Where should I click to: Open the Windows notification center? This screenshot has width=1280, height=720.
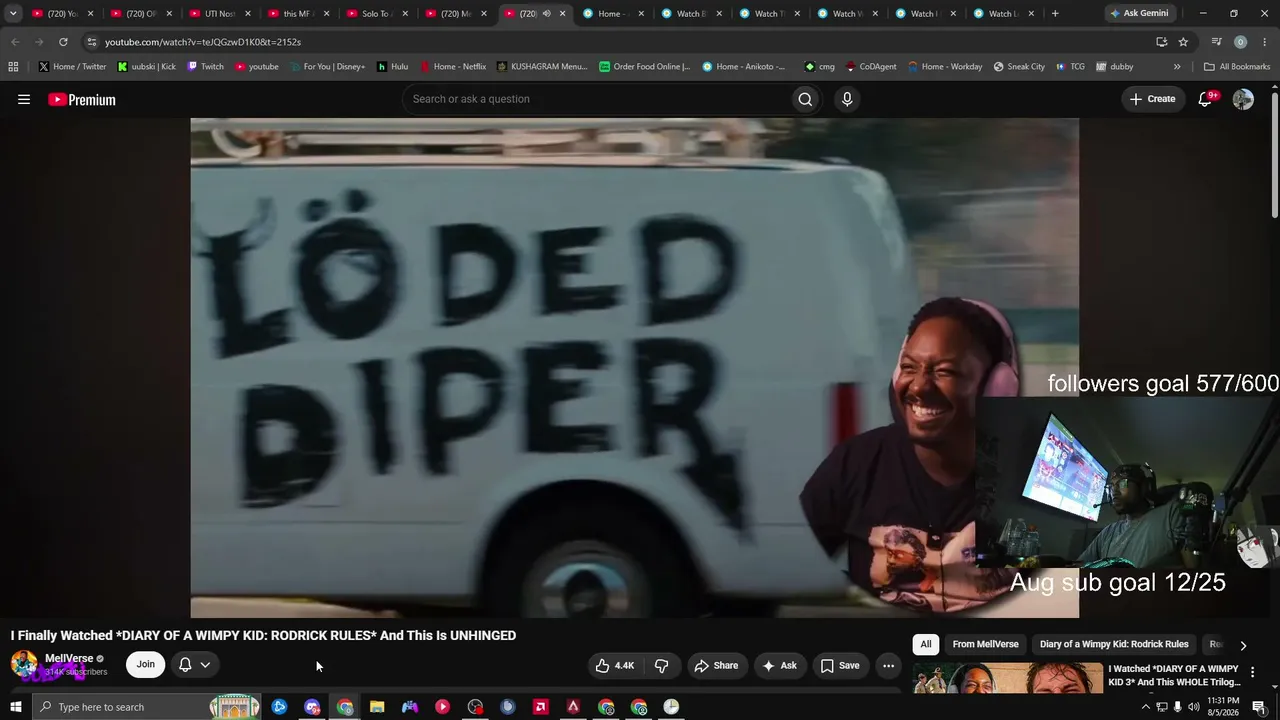click(x=1259, y=707)
